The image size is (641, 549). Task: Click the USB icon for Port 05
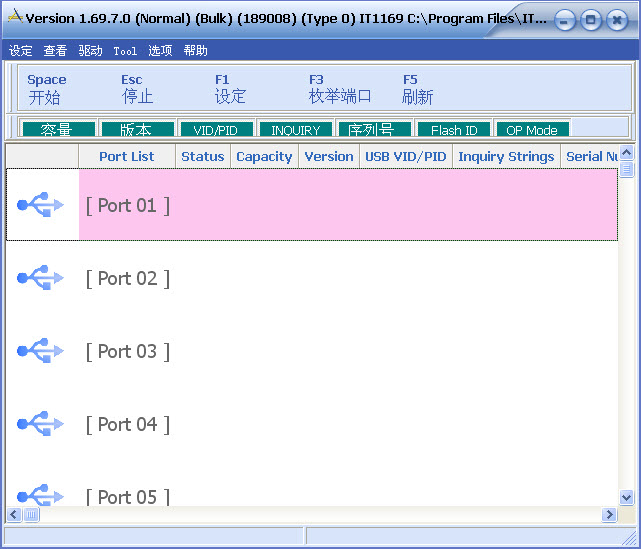click(x=41, y=495)
